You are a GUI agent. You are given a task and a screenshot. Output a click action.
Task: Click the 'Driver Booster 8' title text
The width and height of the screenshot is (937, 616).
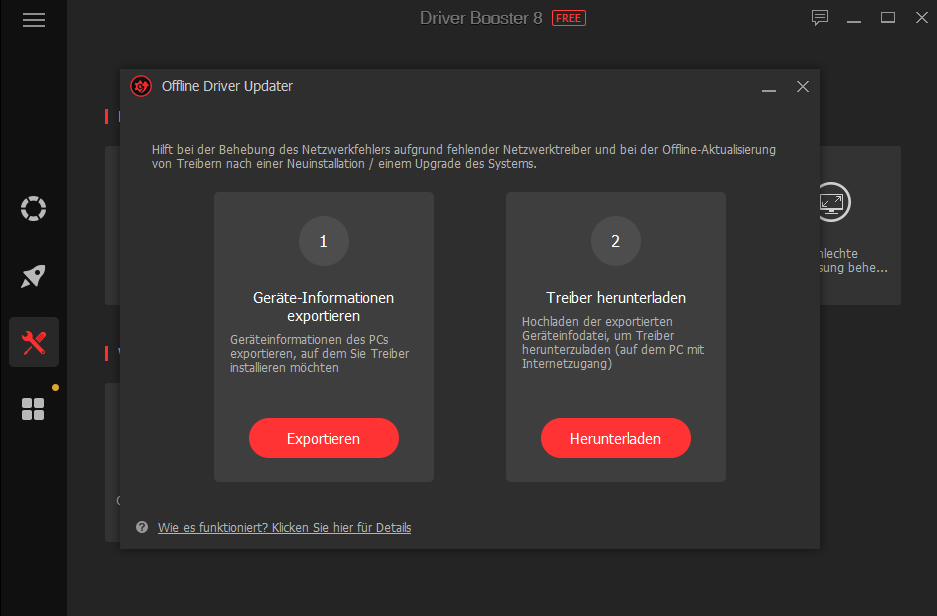point(481,18)
